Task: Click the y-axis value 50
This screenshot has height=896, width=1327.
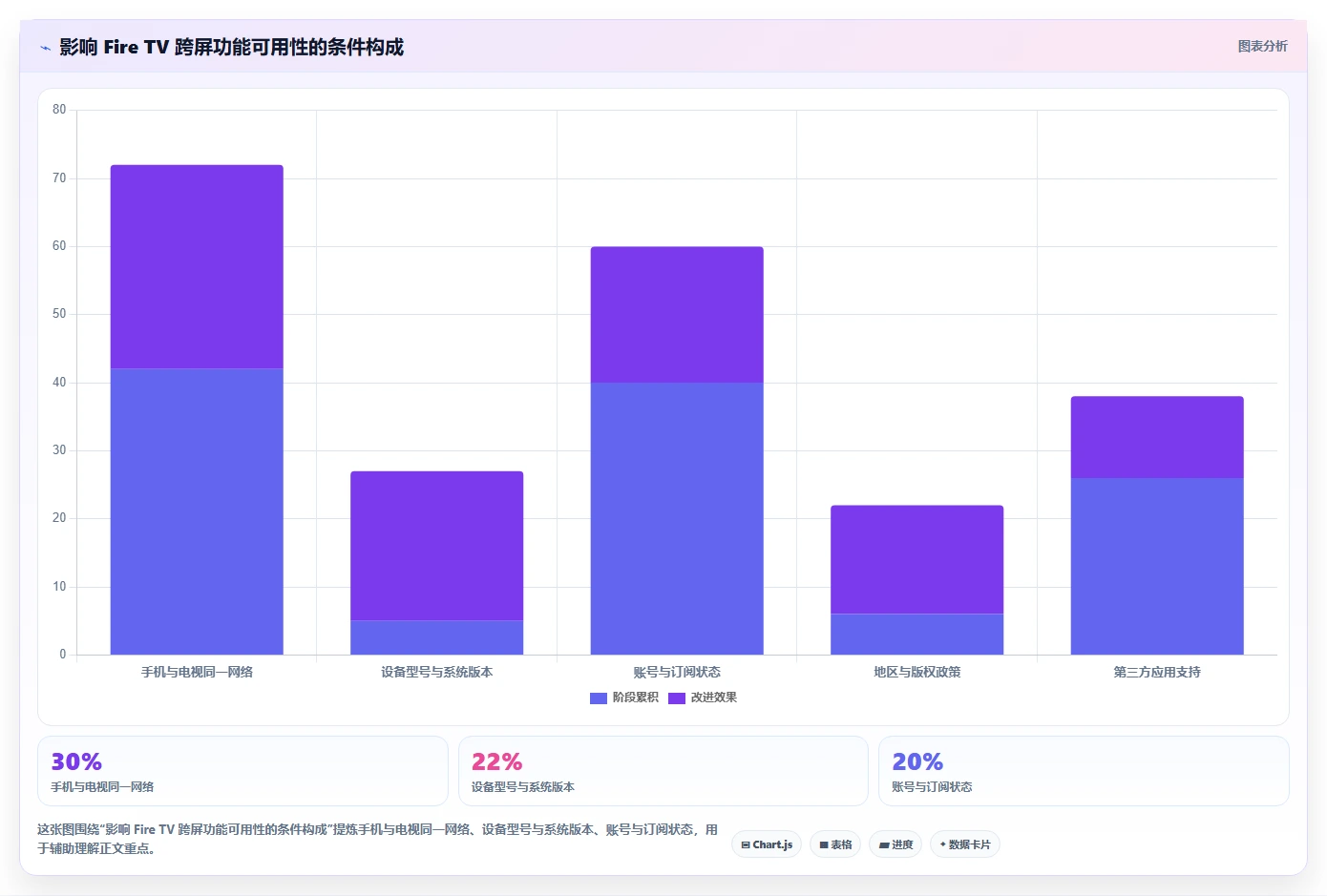Action: (x=59, y=314)
